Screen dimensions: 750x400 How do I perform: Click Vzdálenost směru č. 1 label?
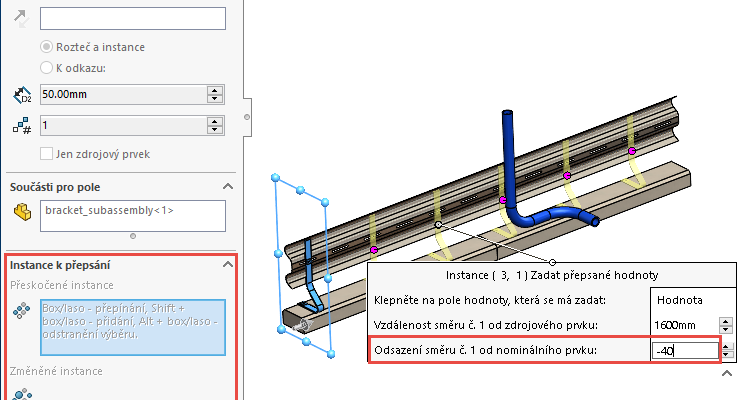(485, 325)
